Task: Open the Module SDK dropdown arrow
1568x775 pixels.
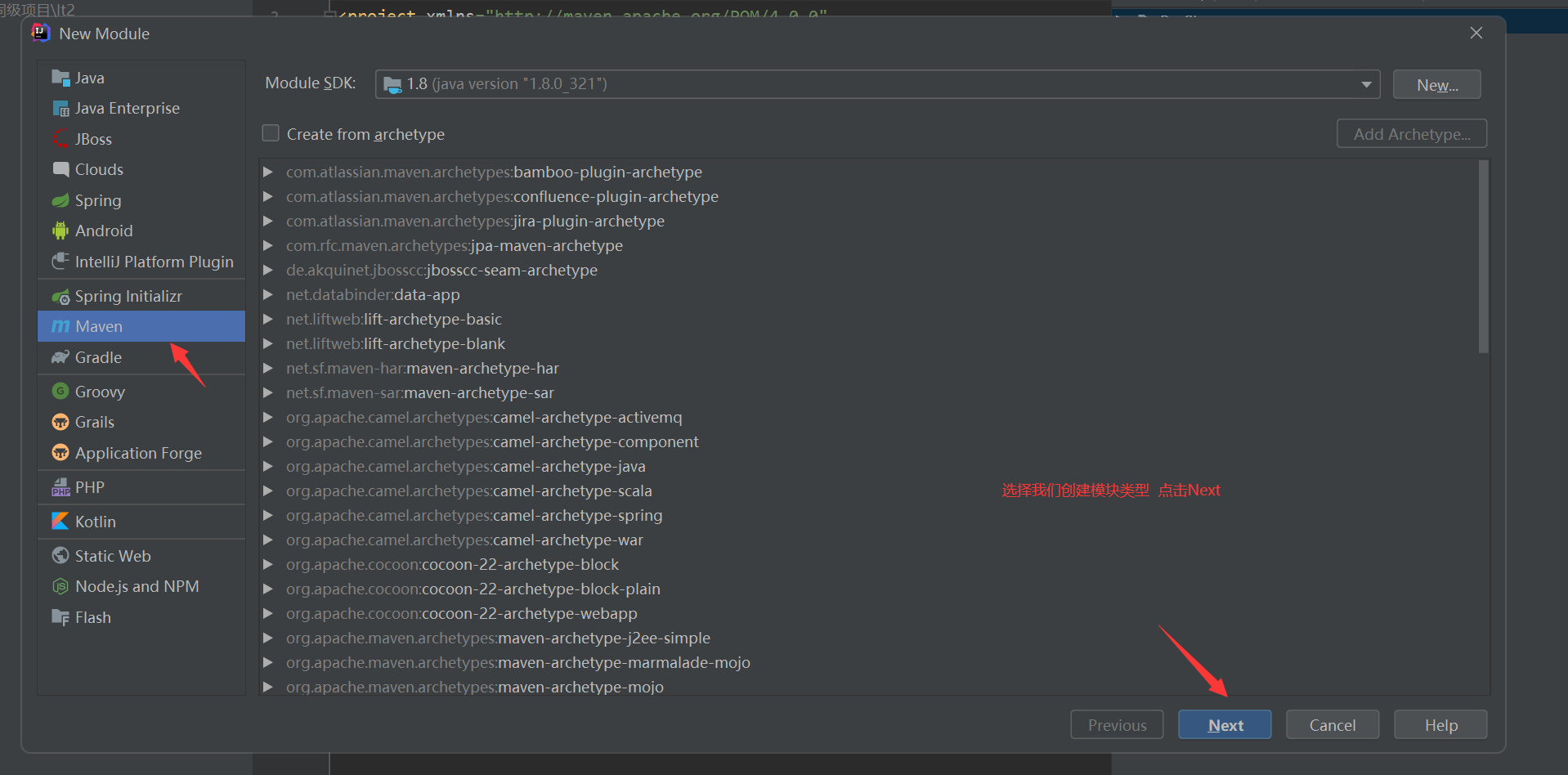Action: (1366, 84)
